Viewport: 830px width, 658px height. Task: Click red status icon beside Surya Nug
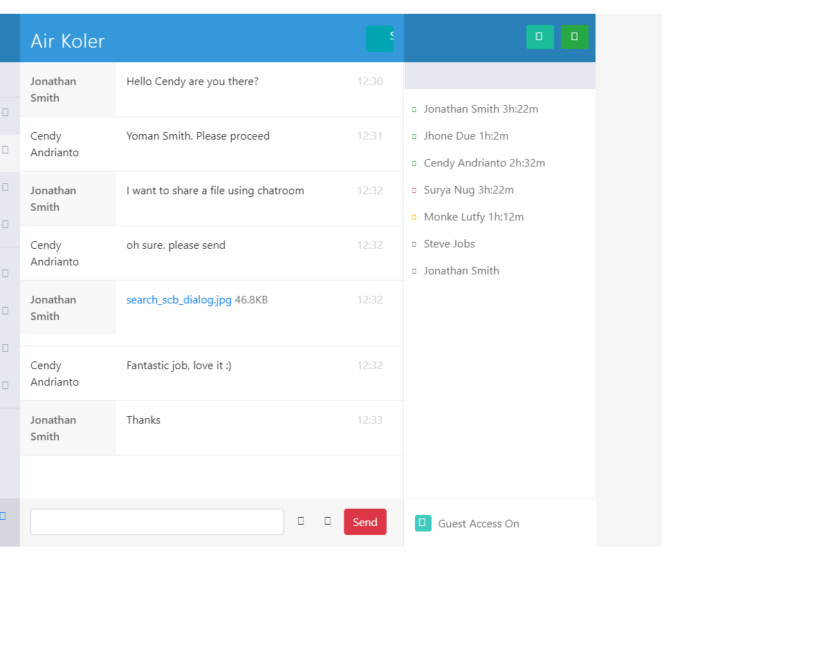[414, 190]
